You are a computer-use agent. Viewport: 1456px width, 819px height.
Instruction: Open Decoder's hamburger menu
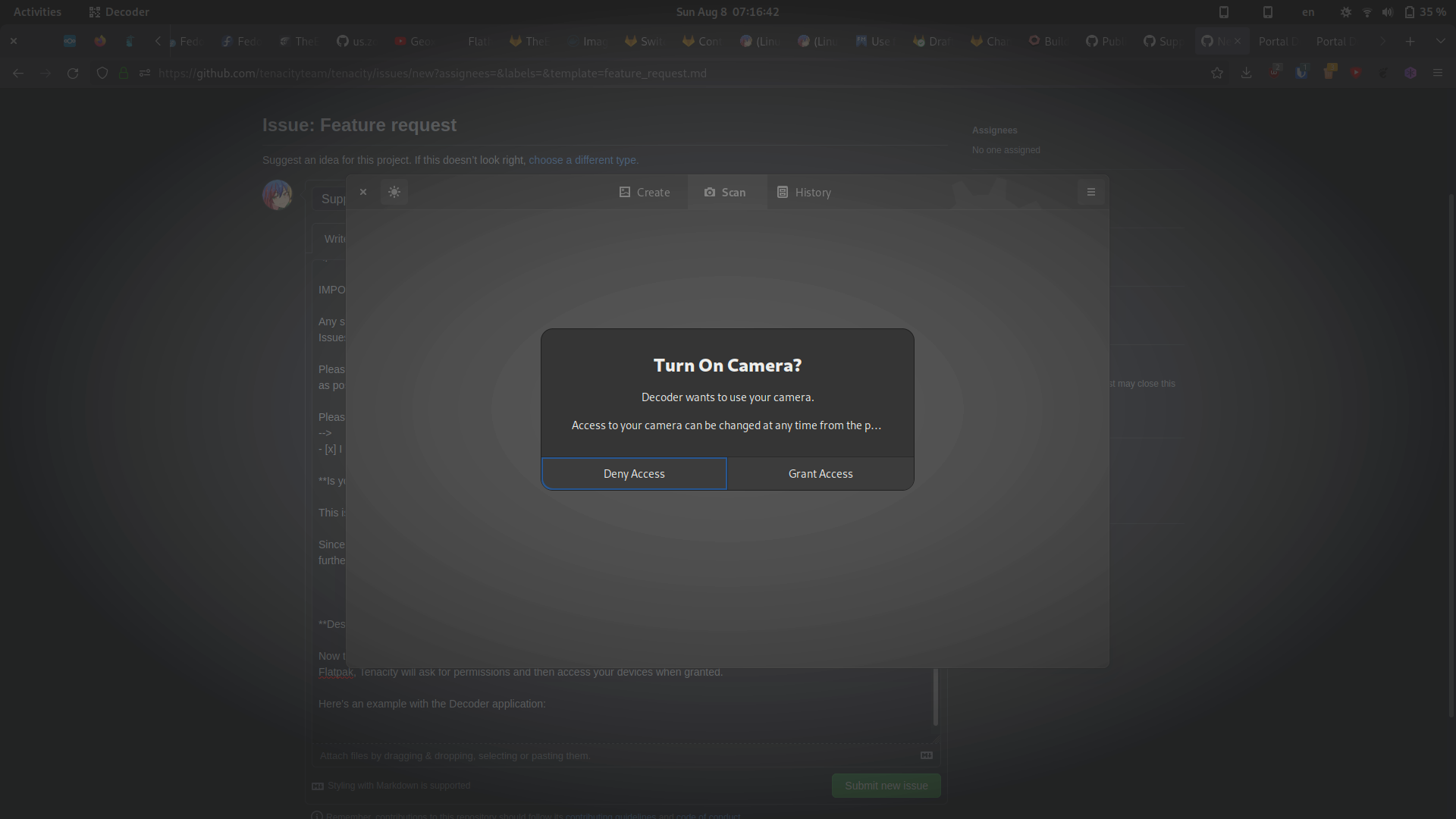1091,193
